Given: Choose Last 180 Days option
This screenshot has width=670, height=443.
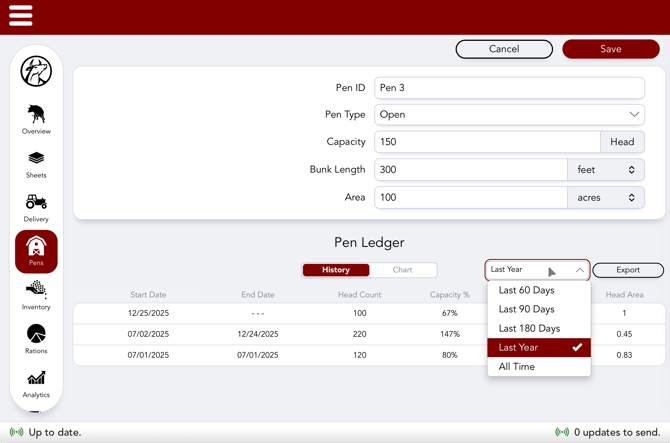Looking at the screenshot, I should (x=539, y=328).
